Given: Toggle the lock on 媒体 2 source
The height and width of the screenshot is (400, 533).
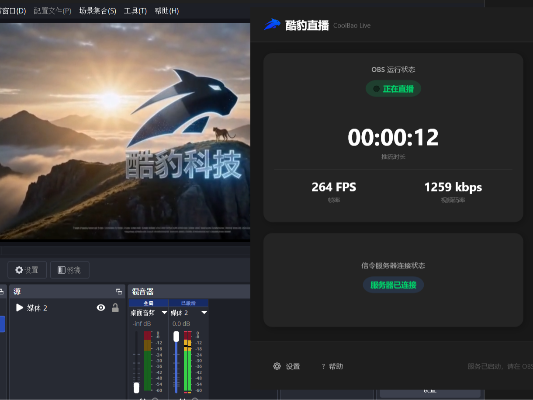Looking at the screenshot, I should (115, 308).
